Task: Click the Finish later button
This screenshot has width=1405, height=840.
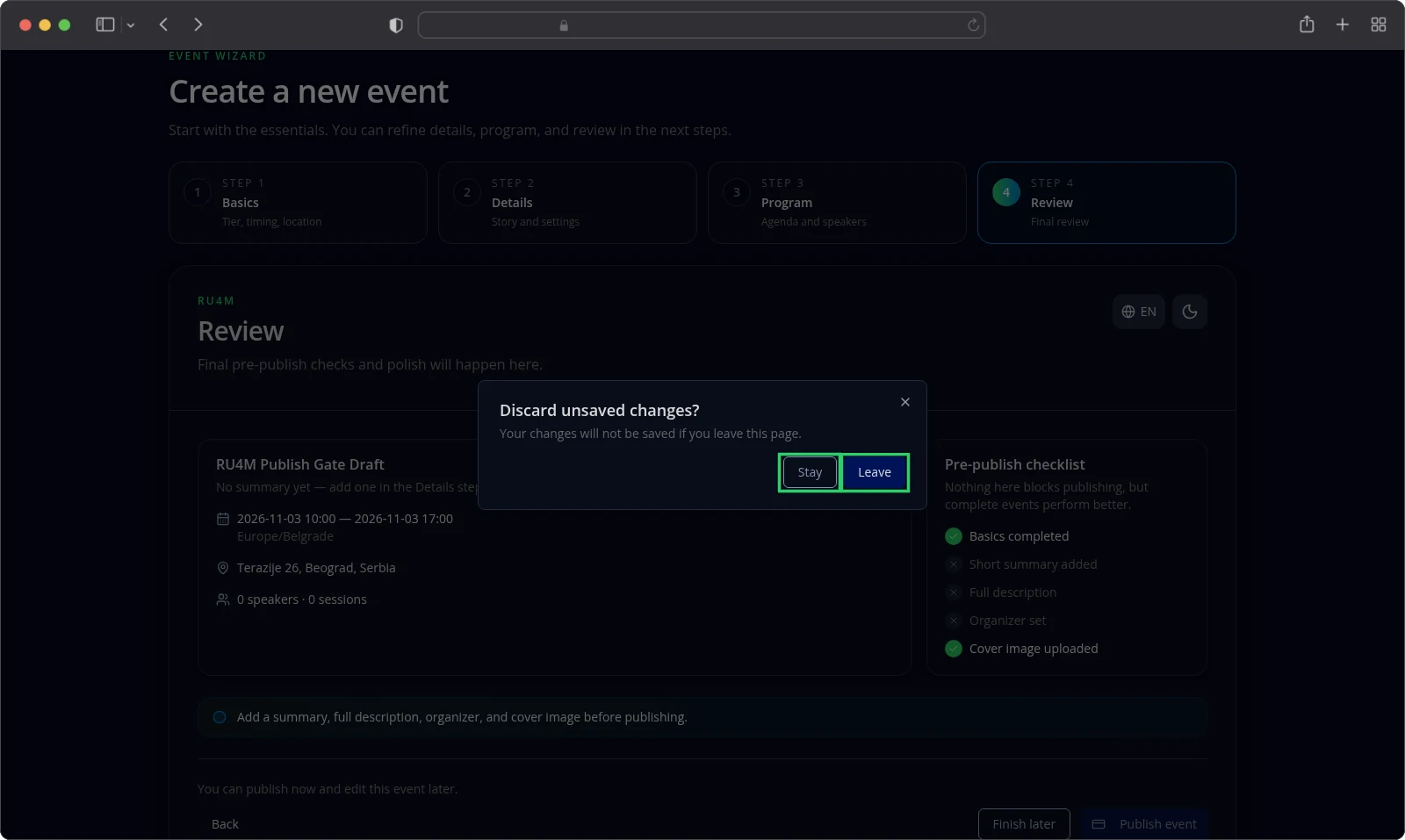Action: (1024, 824)
